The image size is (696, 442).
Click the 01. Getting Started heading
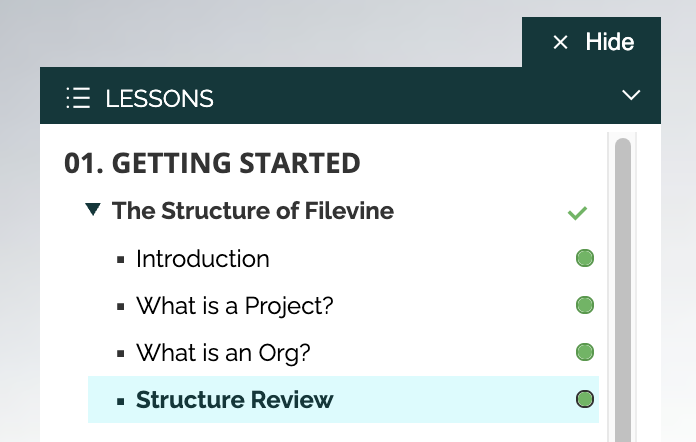(x=212, y=163)
